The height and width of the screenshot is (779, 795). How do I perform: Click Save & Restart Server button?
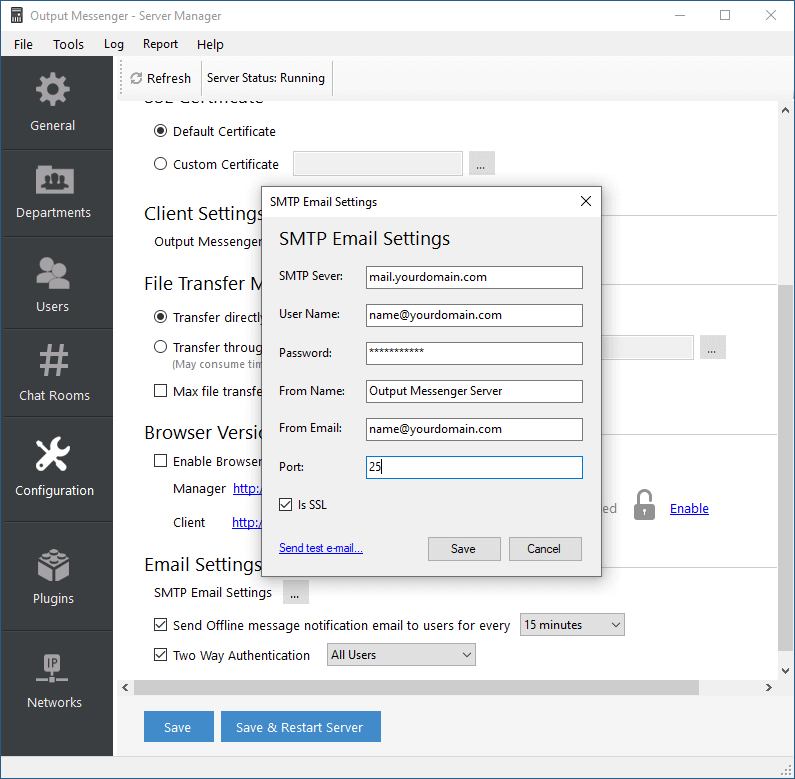[x=301, y=727]
